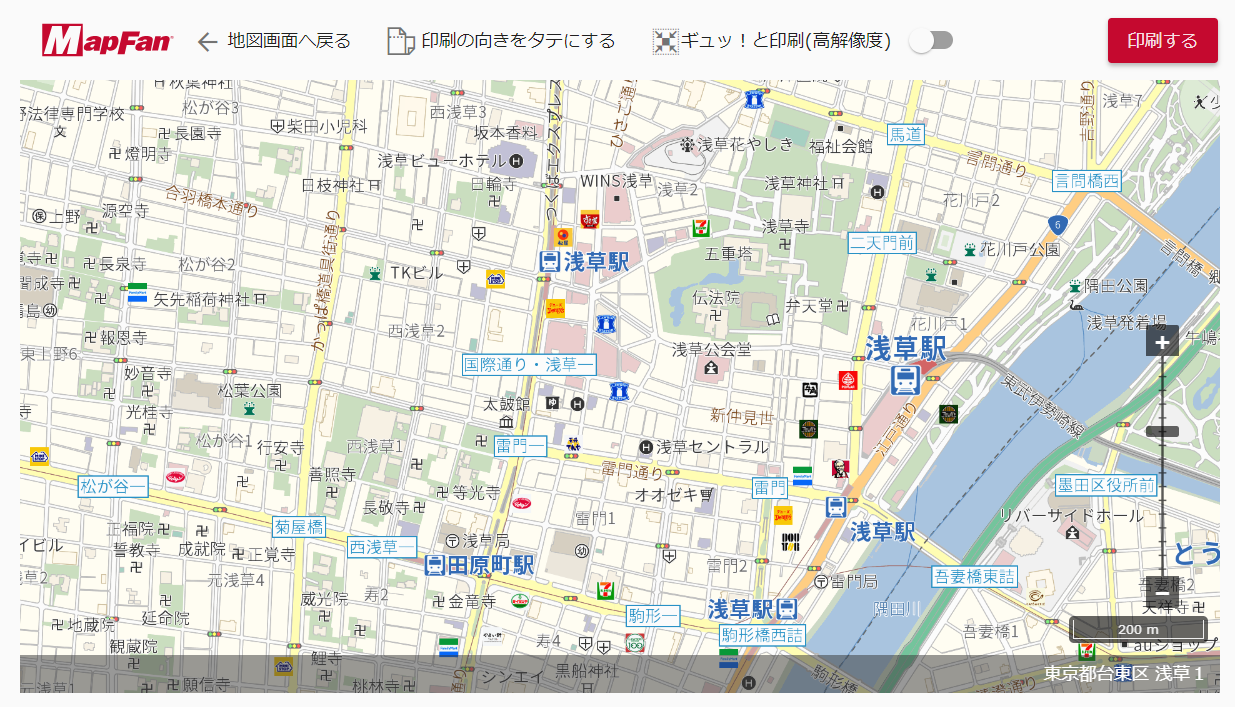
Task: Click the 浅草局 post office icon
Action: point(453,540)
